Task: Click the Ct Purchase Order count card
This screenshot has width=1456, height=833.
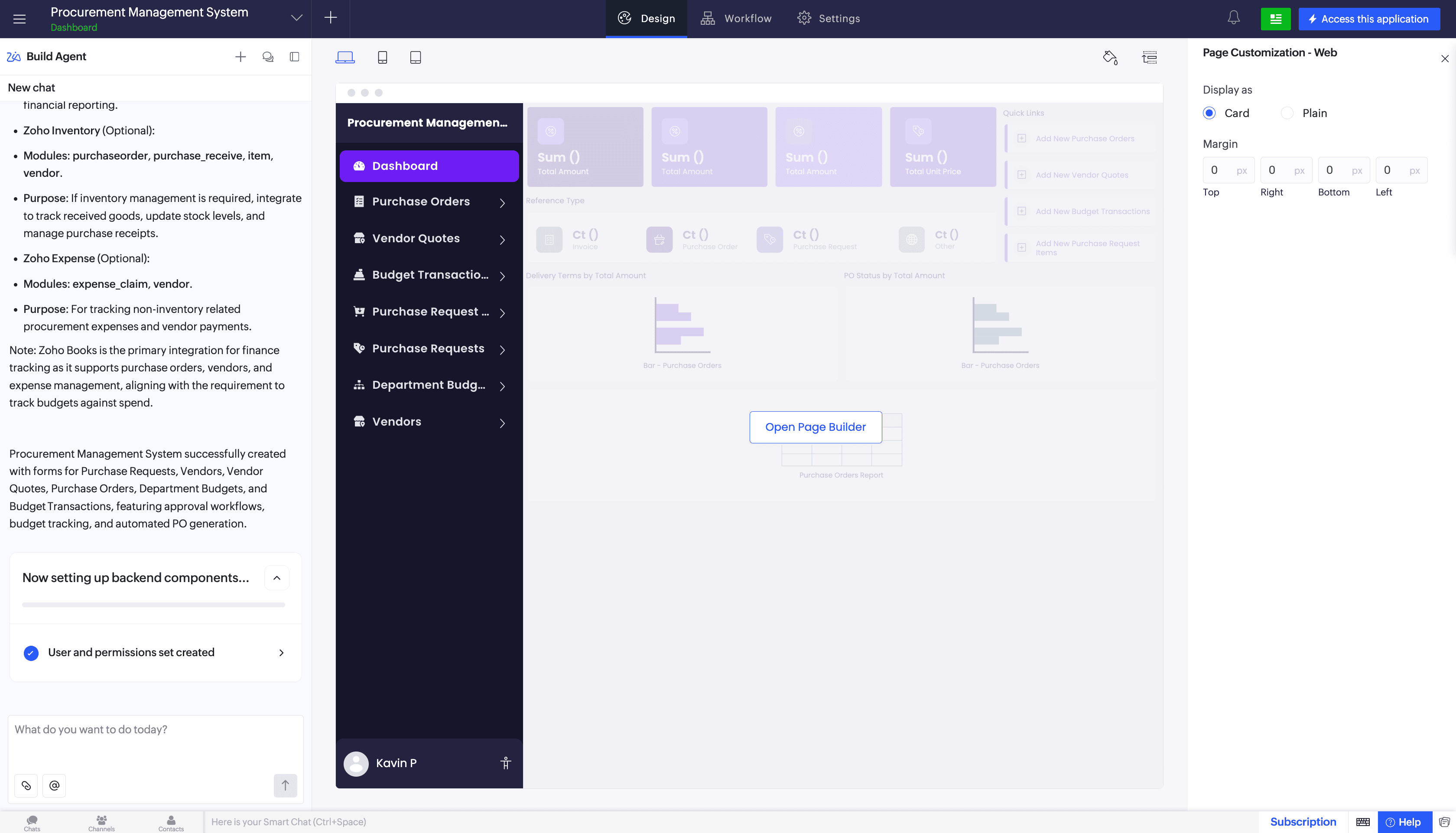Action: (692, 240)
